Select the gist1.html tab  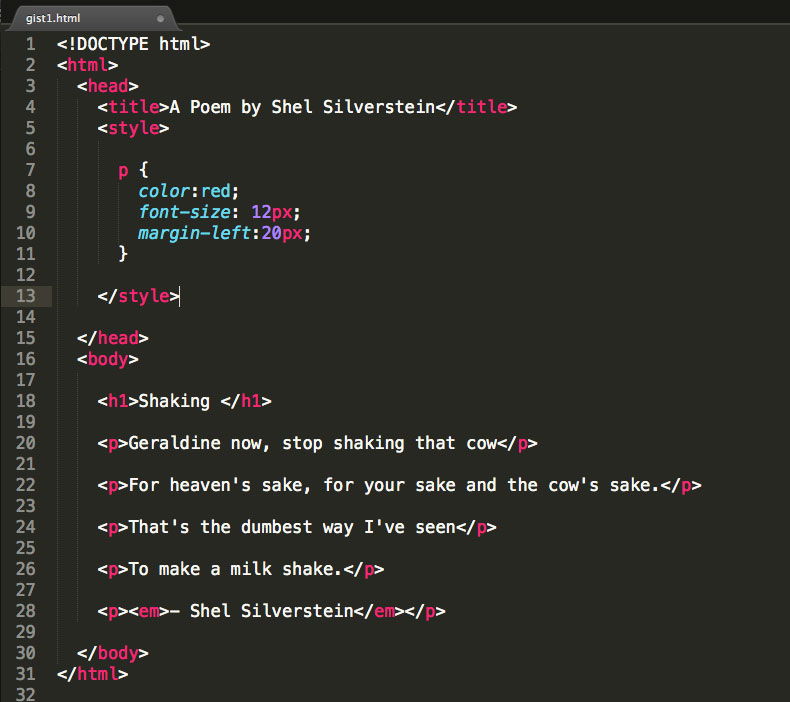click(91, 19)
